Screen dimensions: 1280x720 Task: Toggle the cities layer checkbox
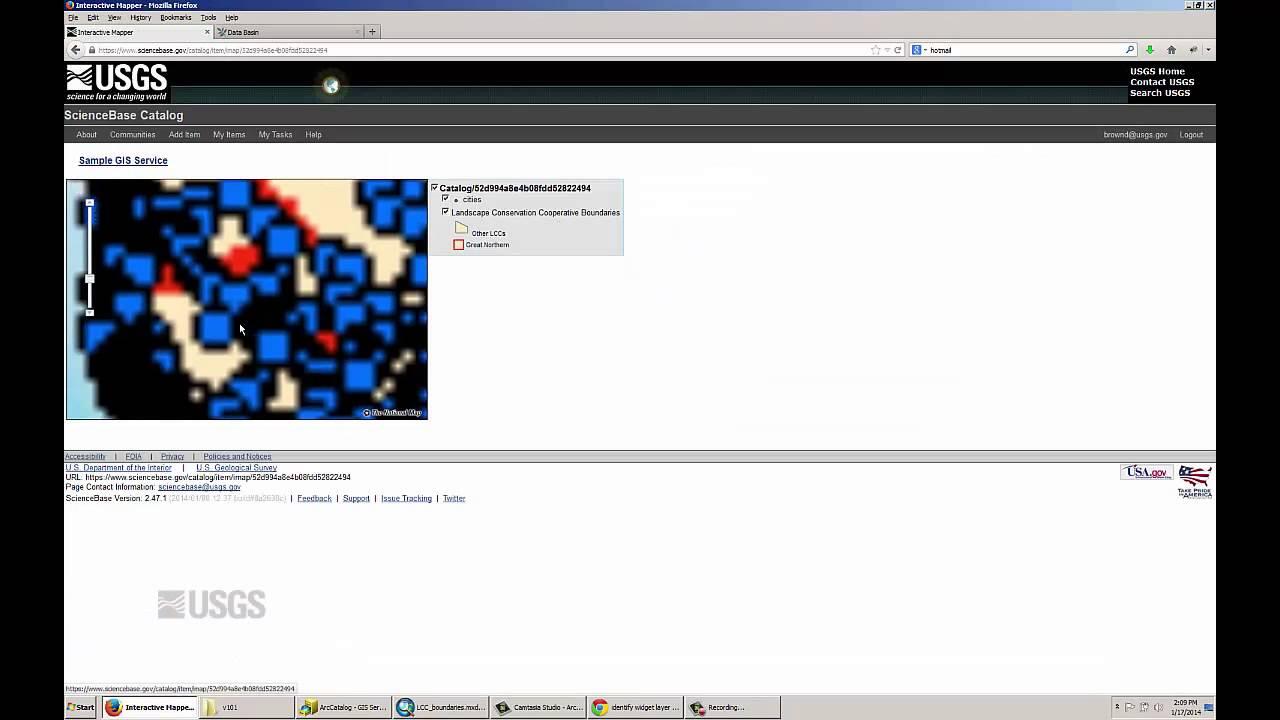(x=445, y=199)
